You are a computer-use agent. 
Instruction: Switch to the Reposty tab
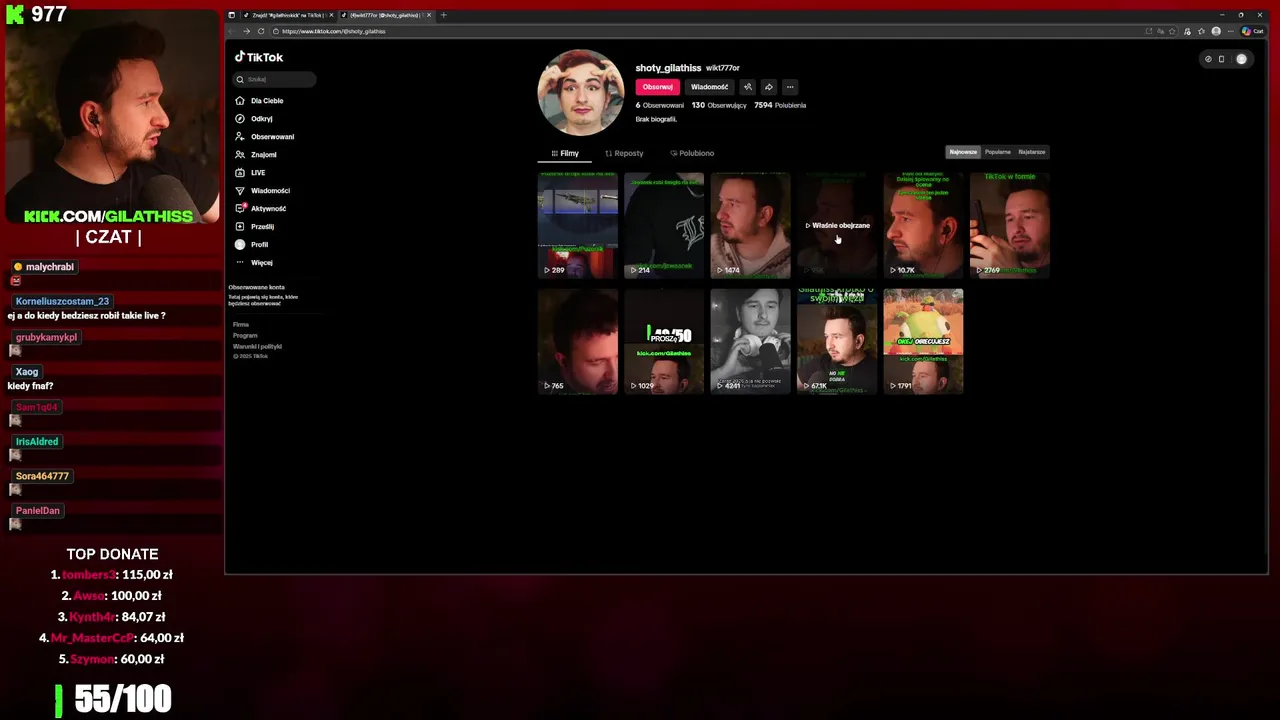pos(624,153)
